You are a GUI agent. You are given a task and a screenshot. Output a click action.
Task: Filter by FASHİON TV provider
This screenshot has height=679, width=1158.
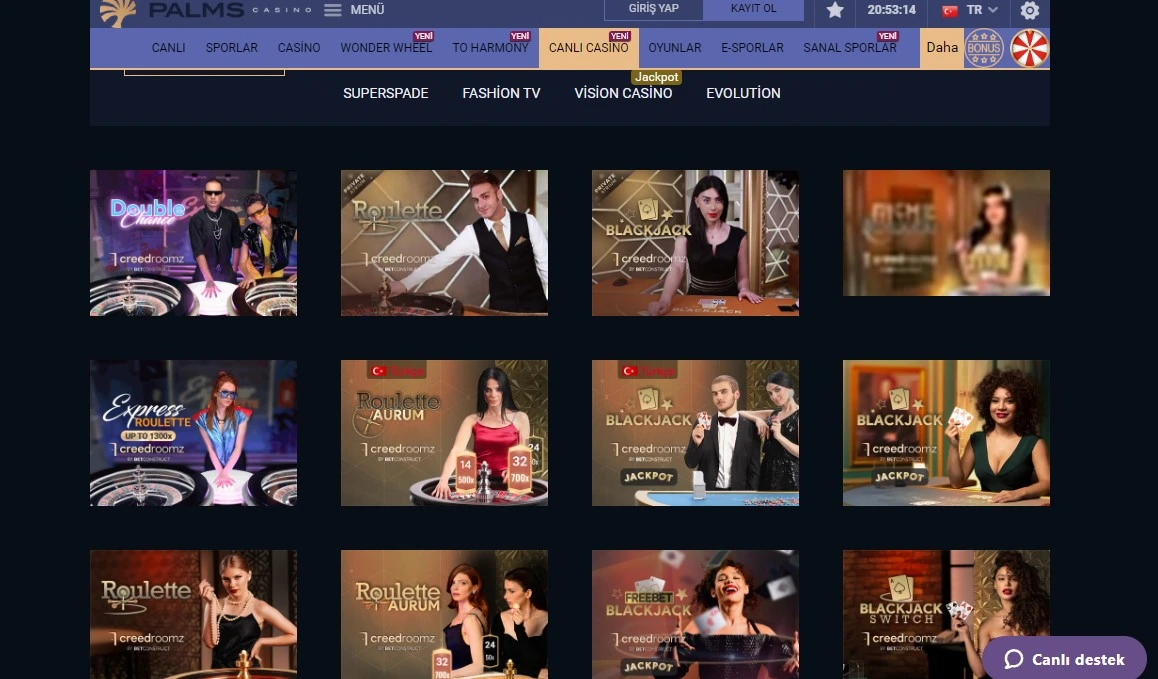point(501,94)
